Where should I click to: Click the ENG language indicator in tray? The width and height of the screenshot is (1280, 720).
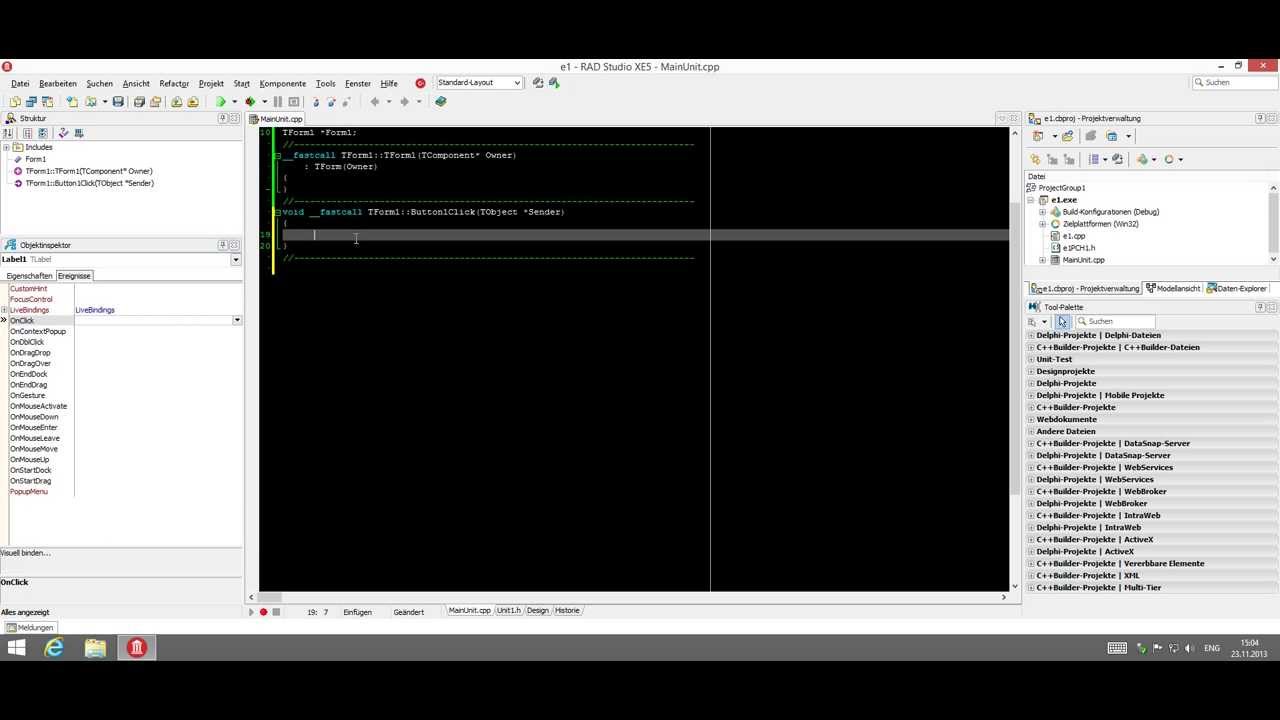[x=1212, y=648]
